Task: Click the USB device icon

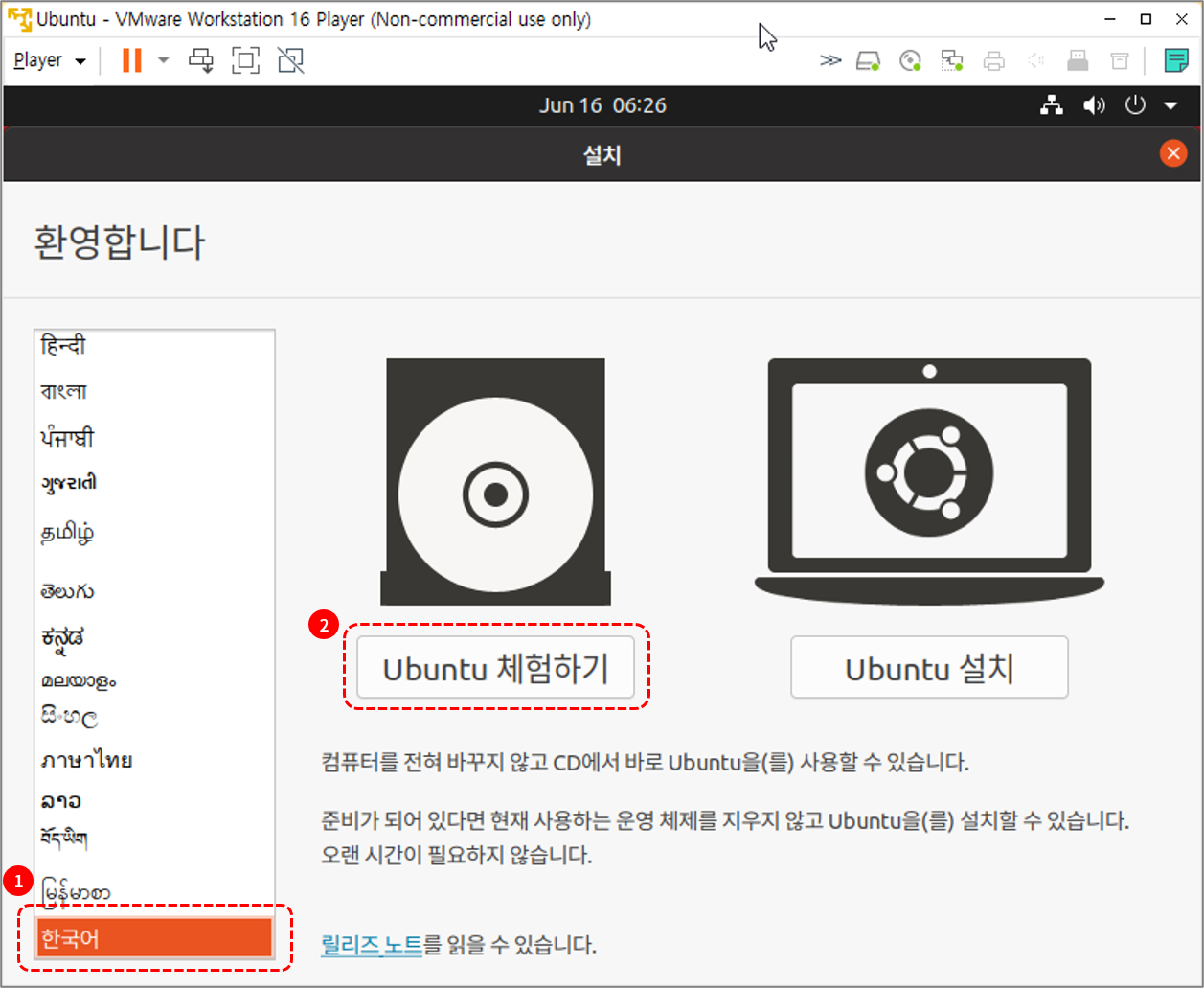Action: 1078,61
